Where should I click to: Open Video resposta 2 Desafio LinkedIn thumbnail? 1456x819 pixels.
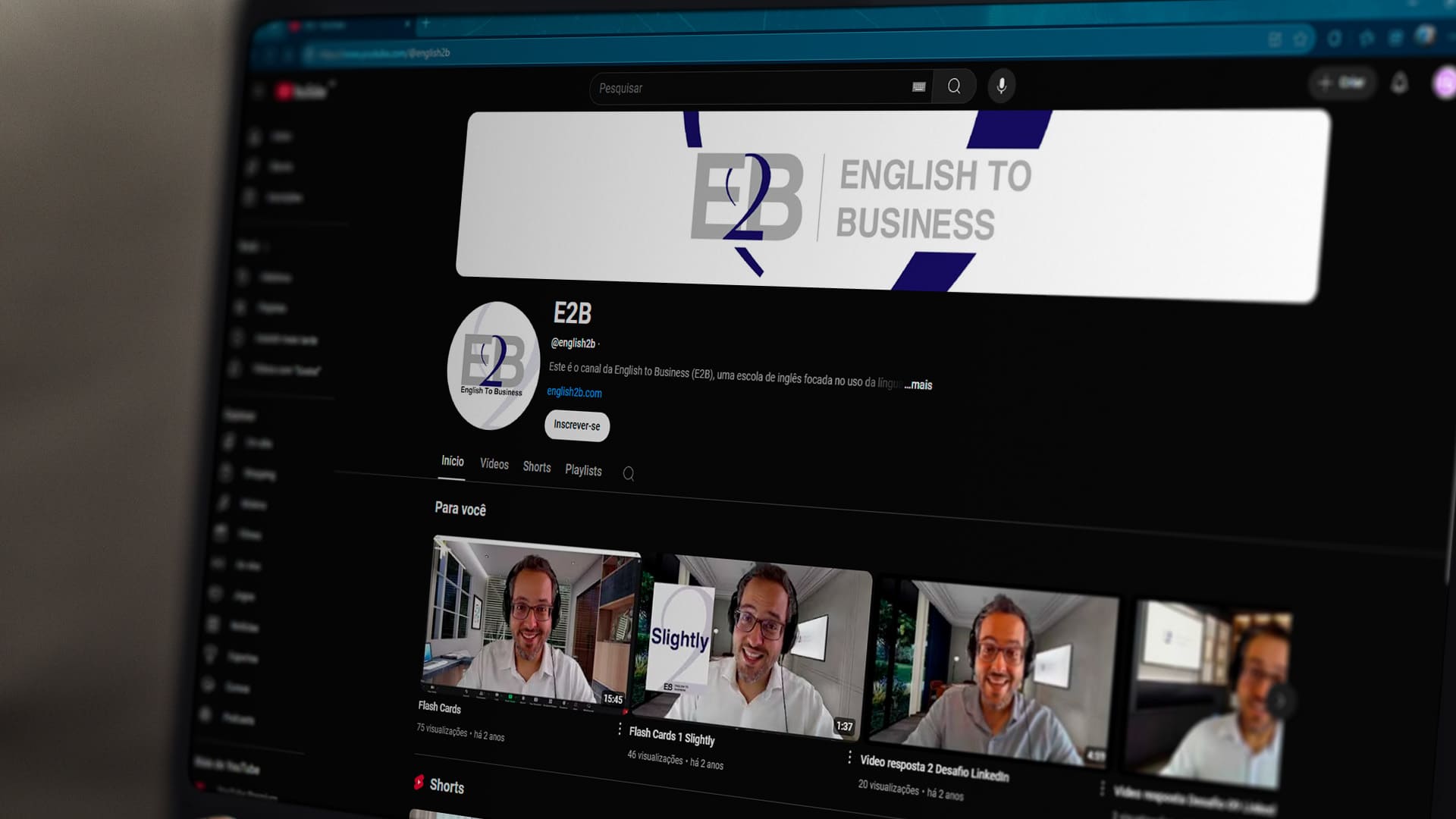[993, 673]
